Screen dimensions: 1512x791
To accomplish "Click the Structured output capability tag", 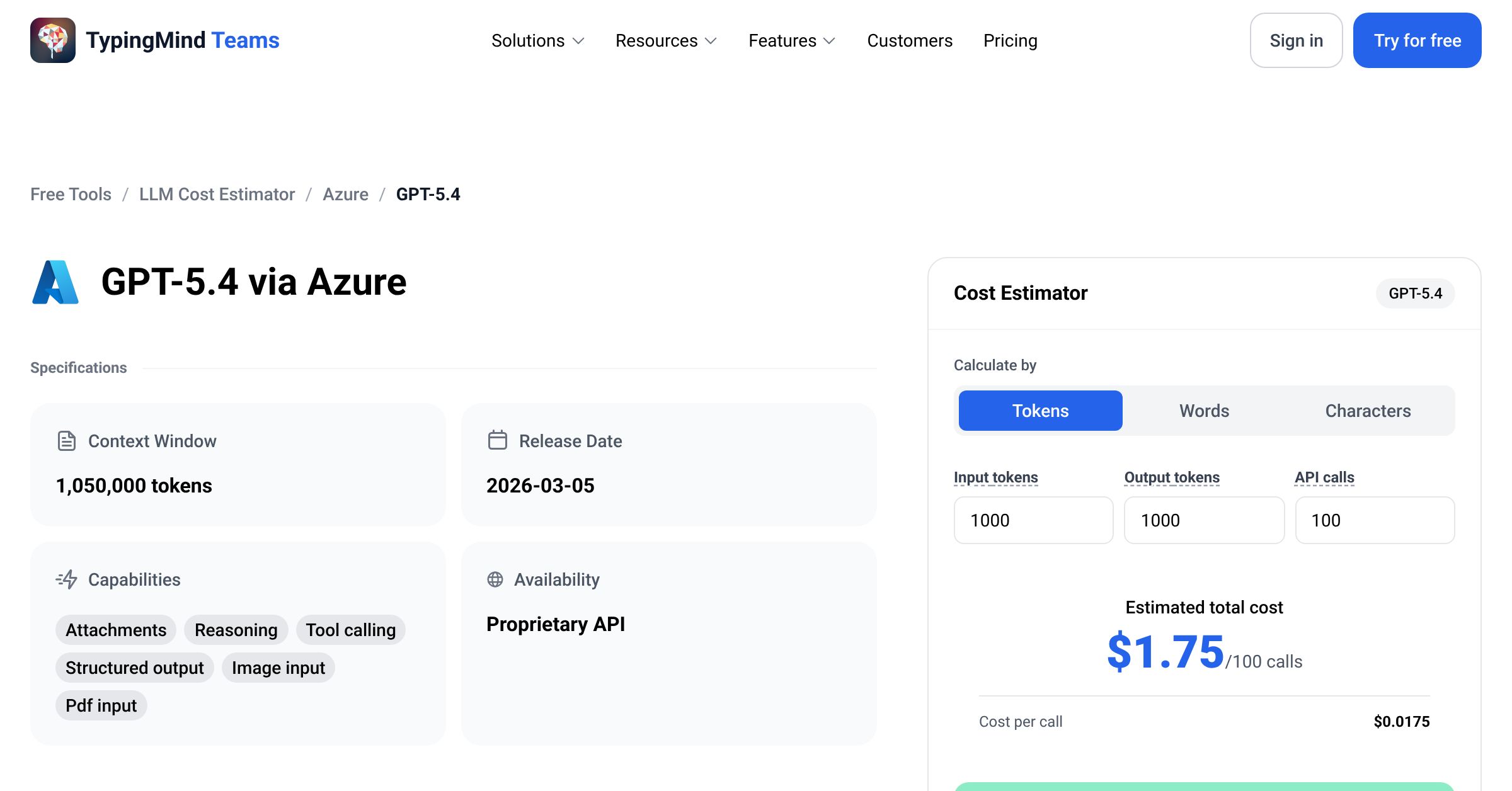I will 135,668.
